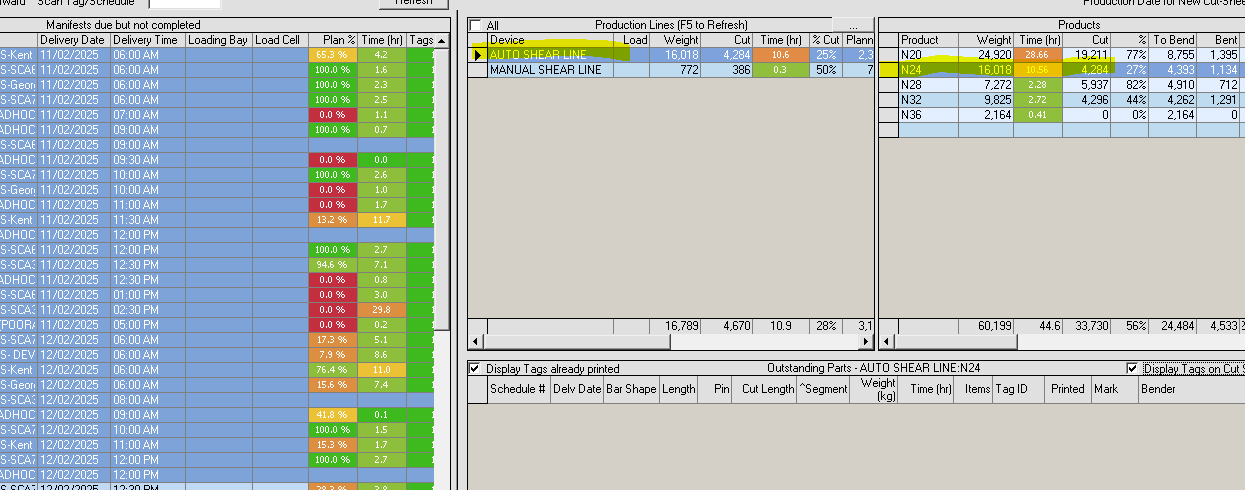This screenshot has height=490, width=1245.
Task: Toggle Display Tags on Cut Sheet checkbox
Action: [x=1134, y=368]
